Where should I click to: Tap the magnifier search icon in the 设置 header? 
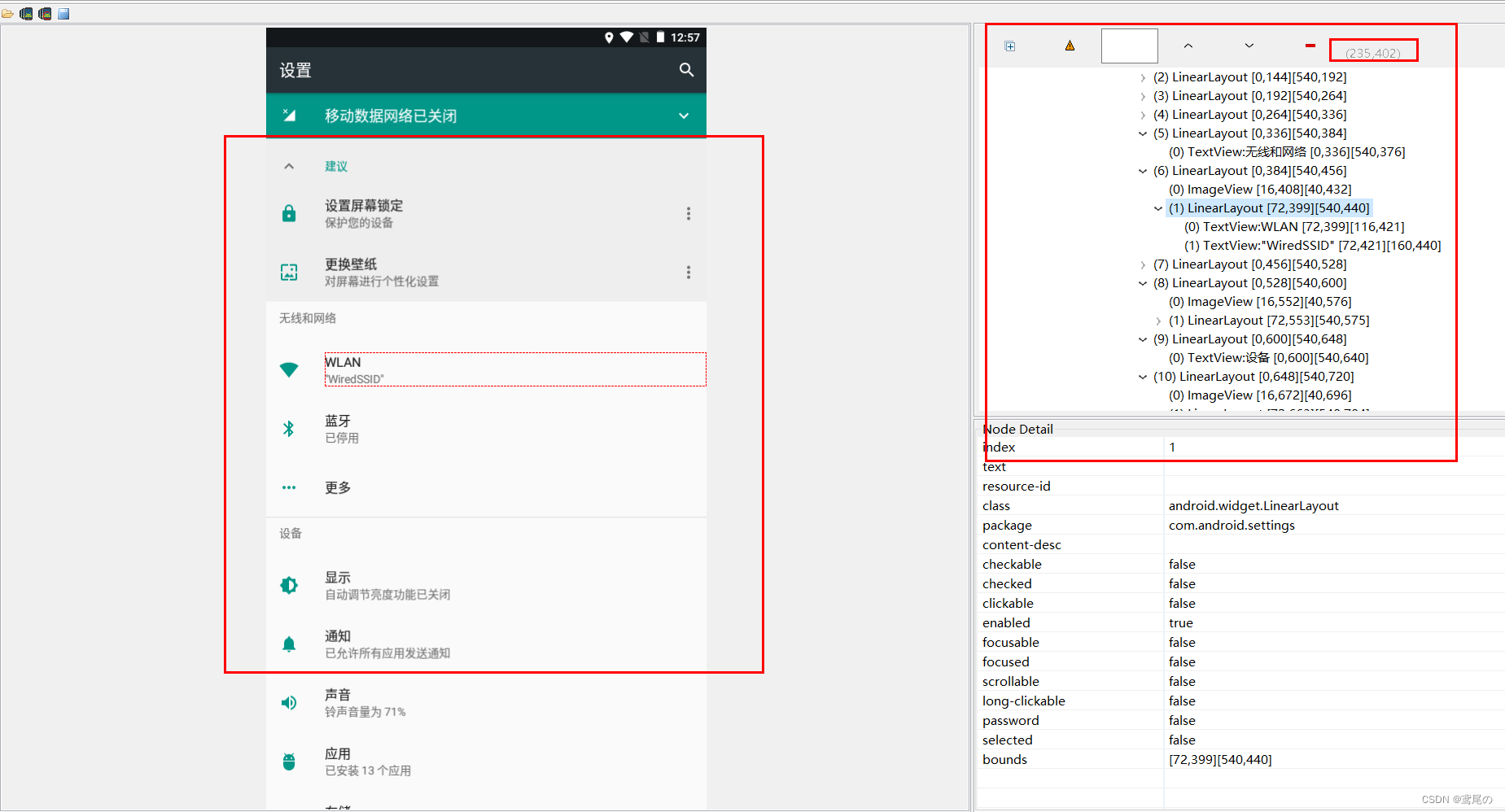(687, 70)
